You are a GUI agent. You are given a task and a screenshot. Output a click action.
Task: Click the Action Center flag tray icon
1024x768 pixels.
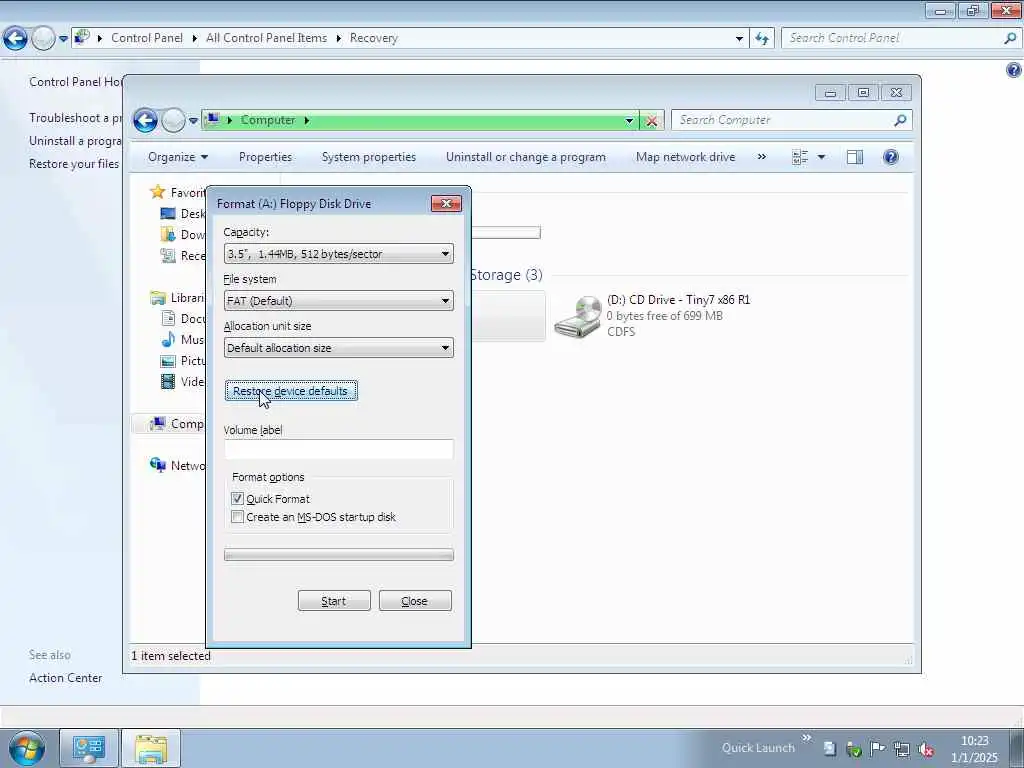tap(877, 748)
